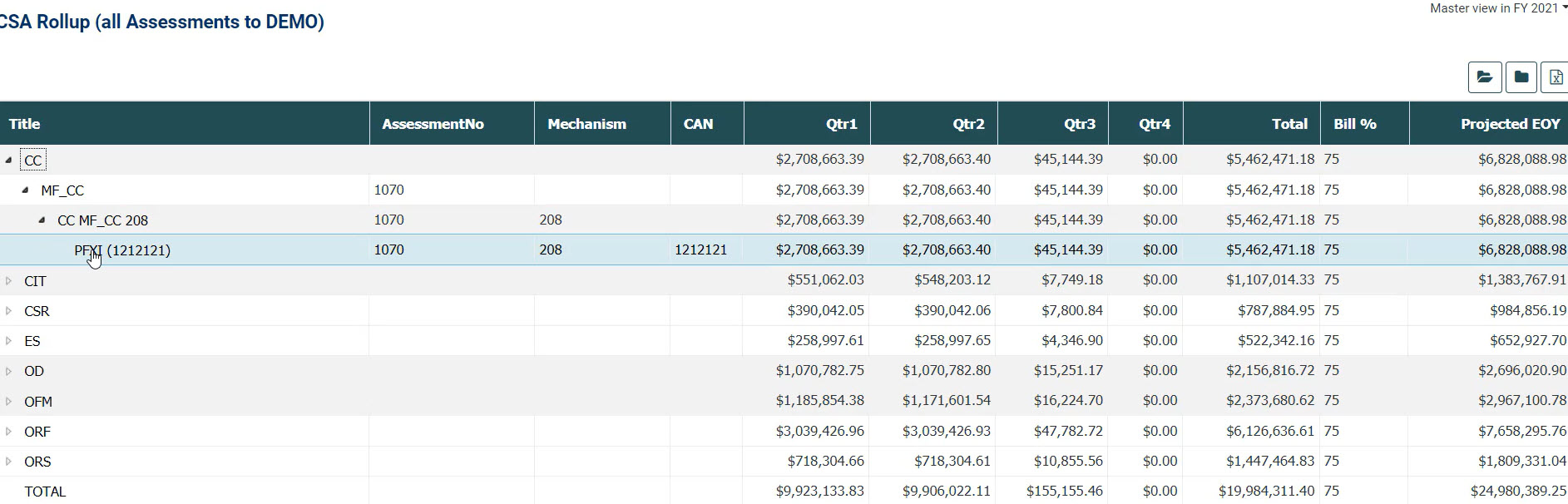Screen dimensions: 1568x504
Task: Click the CIT Qtr1 value $551,062.03
Action: [x=825, y=280]
